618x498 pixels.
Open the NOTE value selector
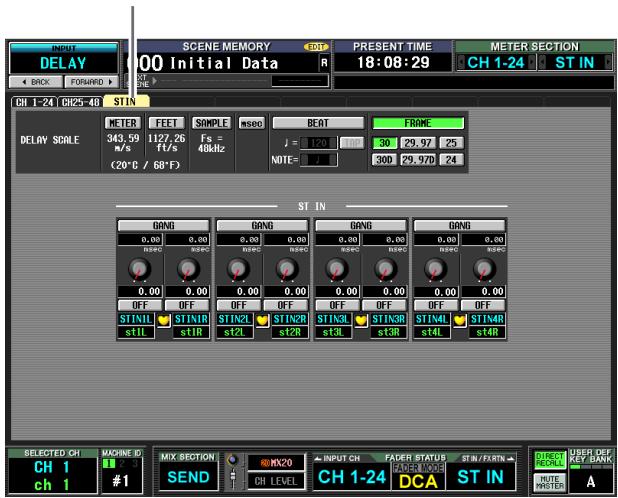point(318,160)
